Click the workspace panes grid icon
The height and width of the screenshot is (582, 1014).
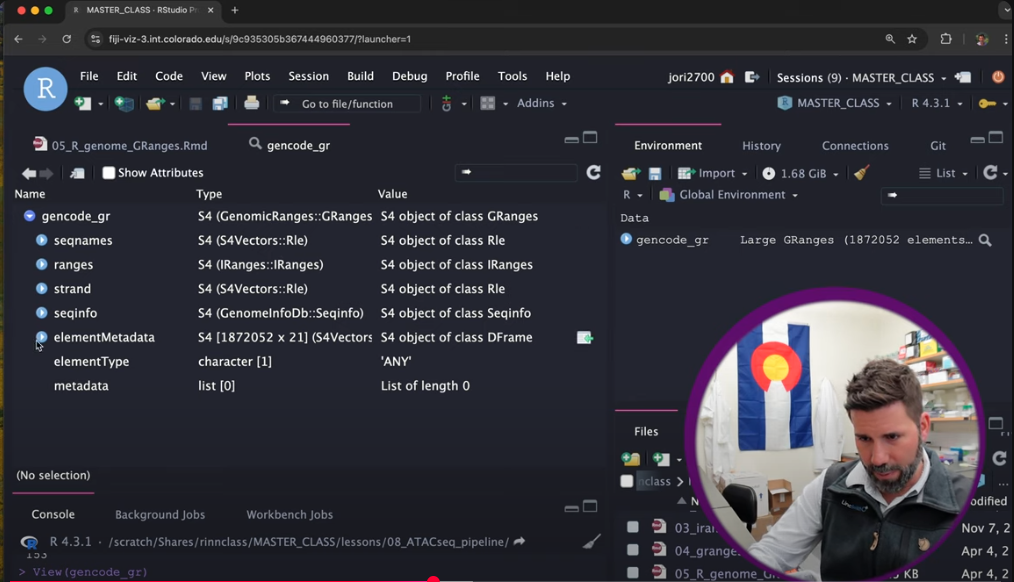pos(488,103)
